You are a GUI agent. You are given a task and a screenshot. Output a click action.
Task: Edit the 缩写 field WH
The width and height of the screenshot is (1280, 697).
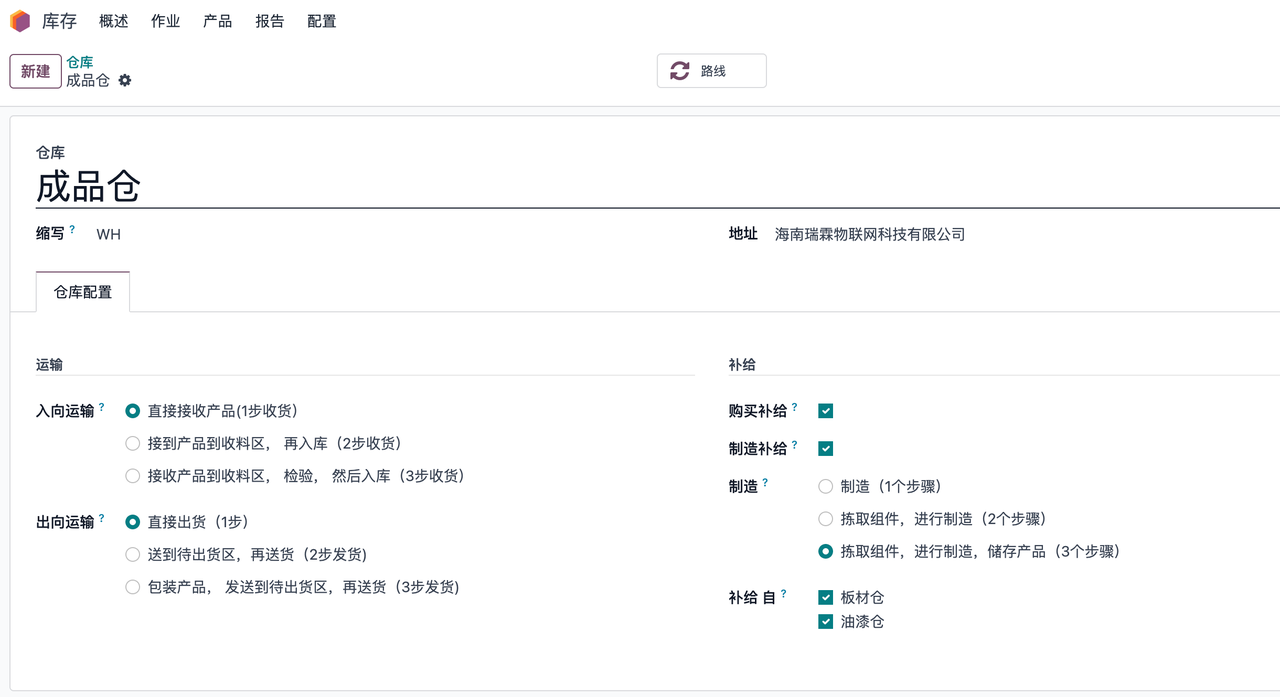[108, 234]
